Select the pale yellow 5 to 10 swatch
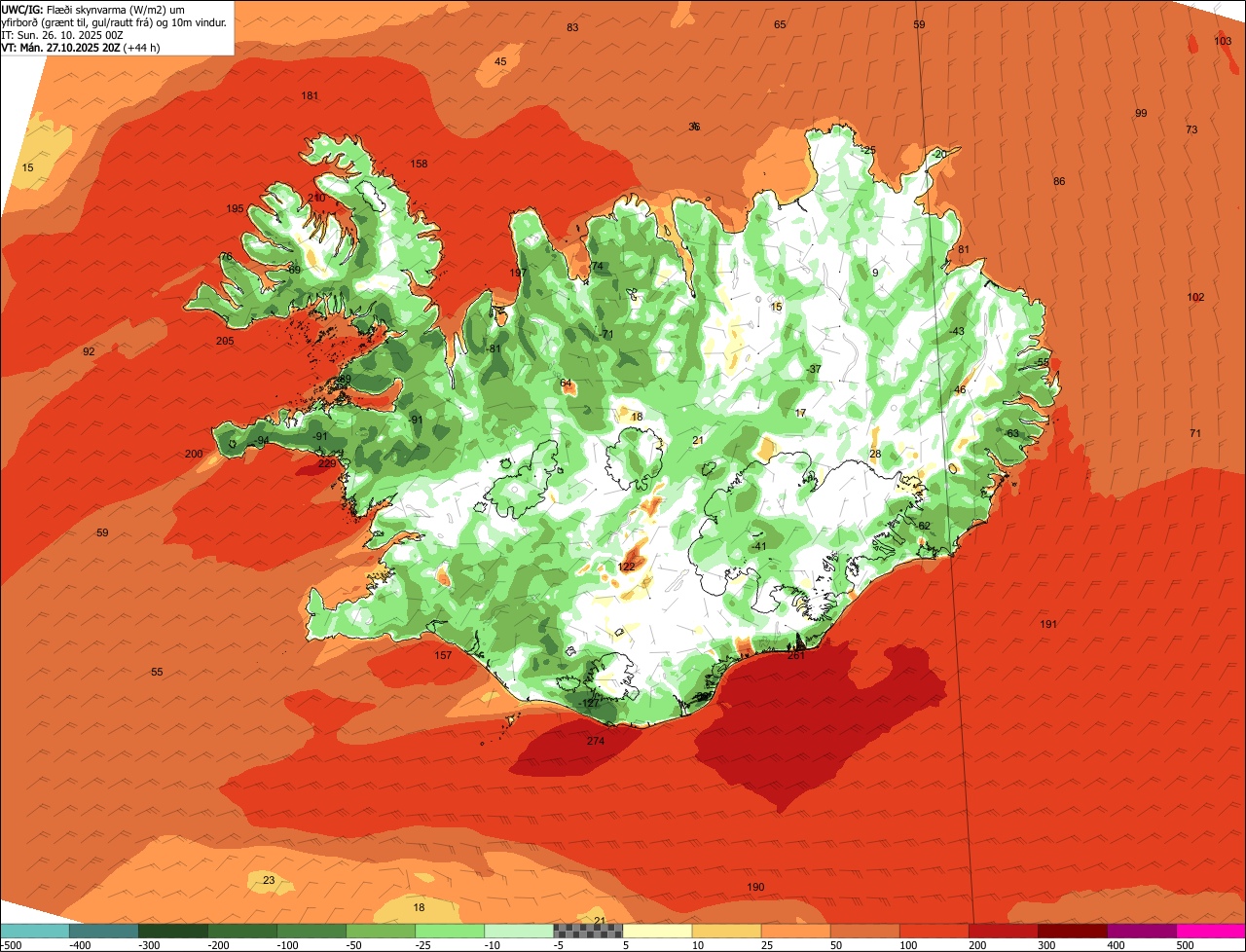1246x952 pixels. point(656,931)
